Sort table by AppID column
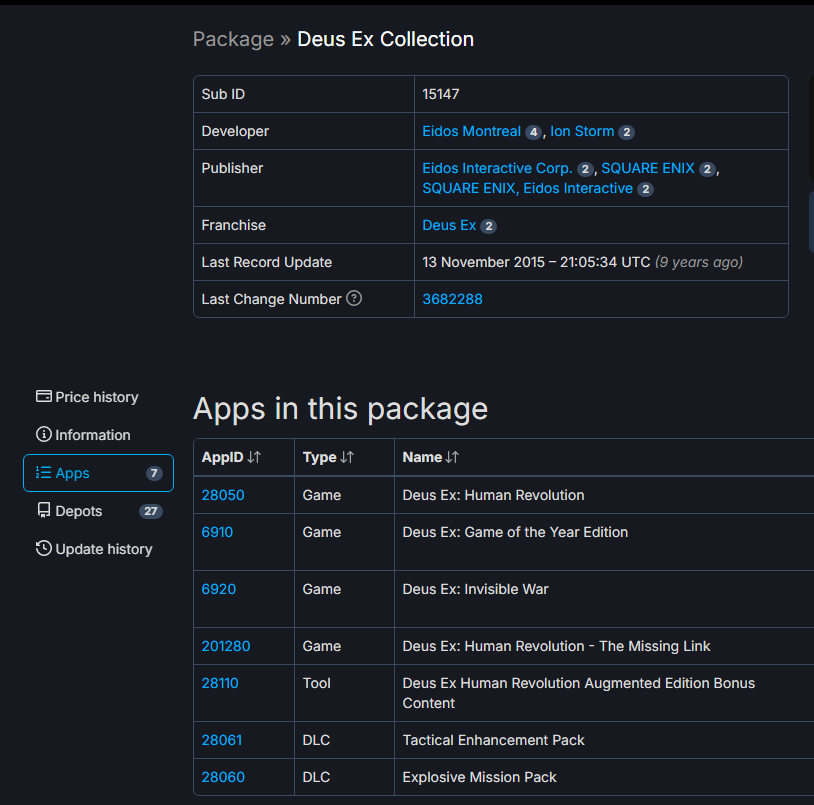This screenshot has height=805, width=814. point(231,457)
